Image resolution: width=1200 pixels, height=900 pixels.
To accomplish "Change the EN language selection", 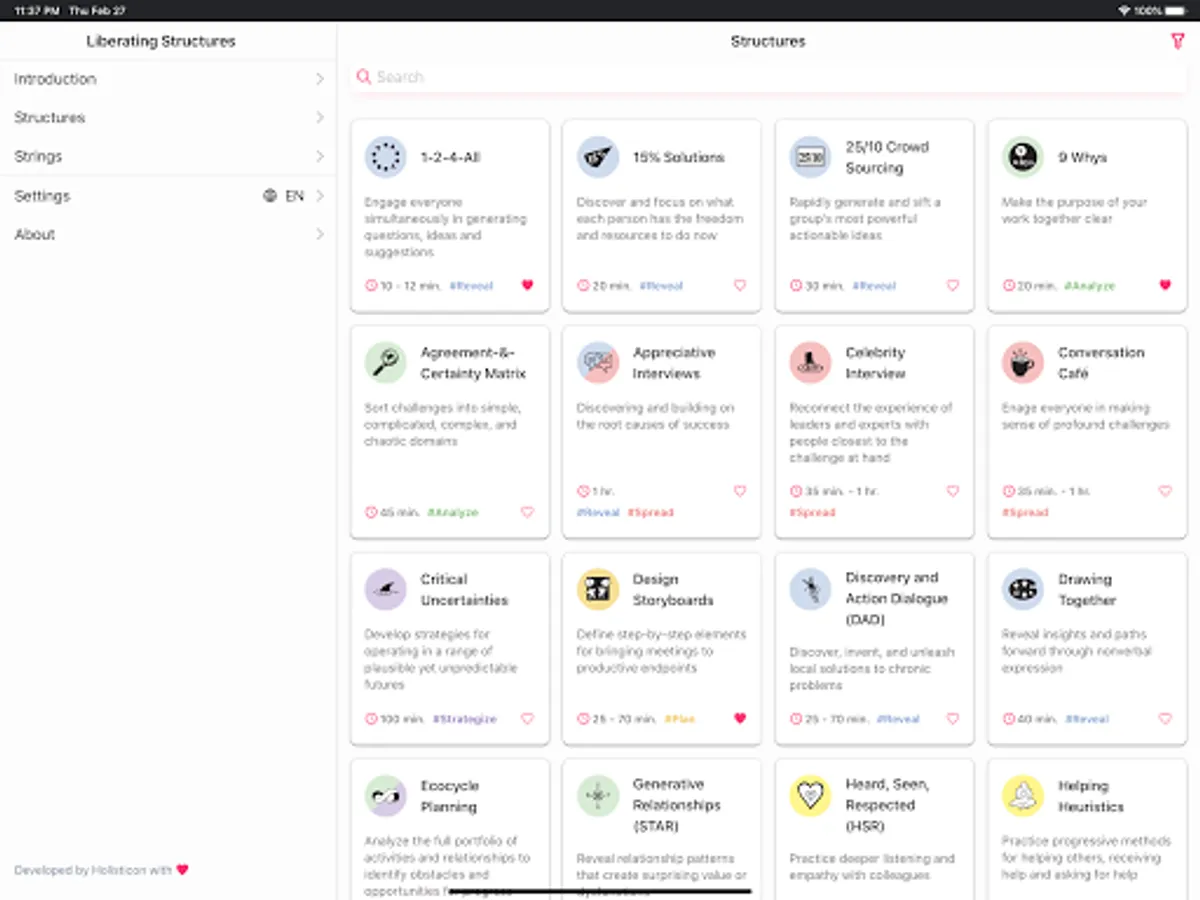I will 294,196.
